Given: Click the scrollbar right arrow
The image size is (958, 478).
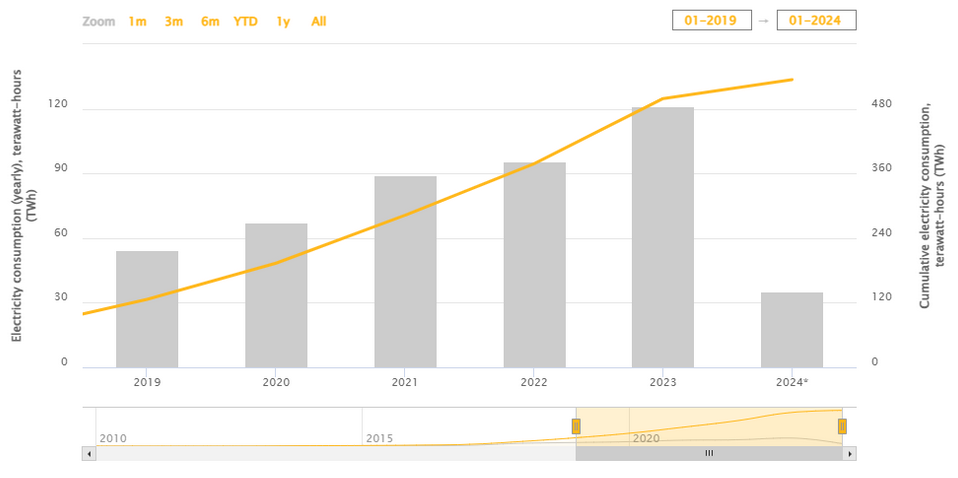Looking at the screenshot, I should 849,454.
